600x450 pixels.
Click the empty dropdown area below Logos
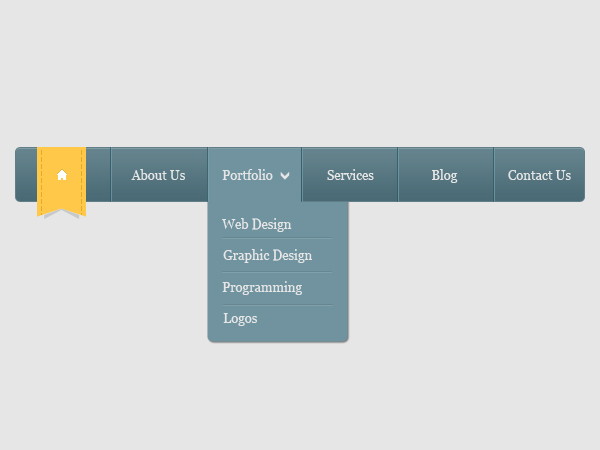(x=278, y=334)
